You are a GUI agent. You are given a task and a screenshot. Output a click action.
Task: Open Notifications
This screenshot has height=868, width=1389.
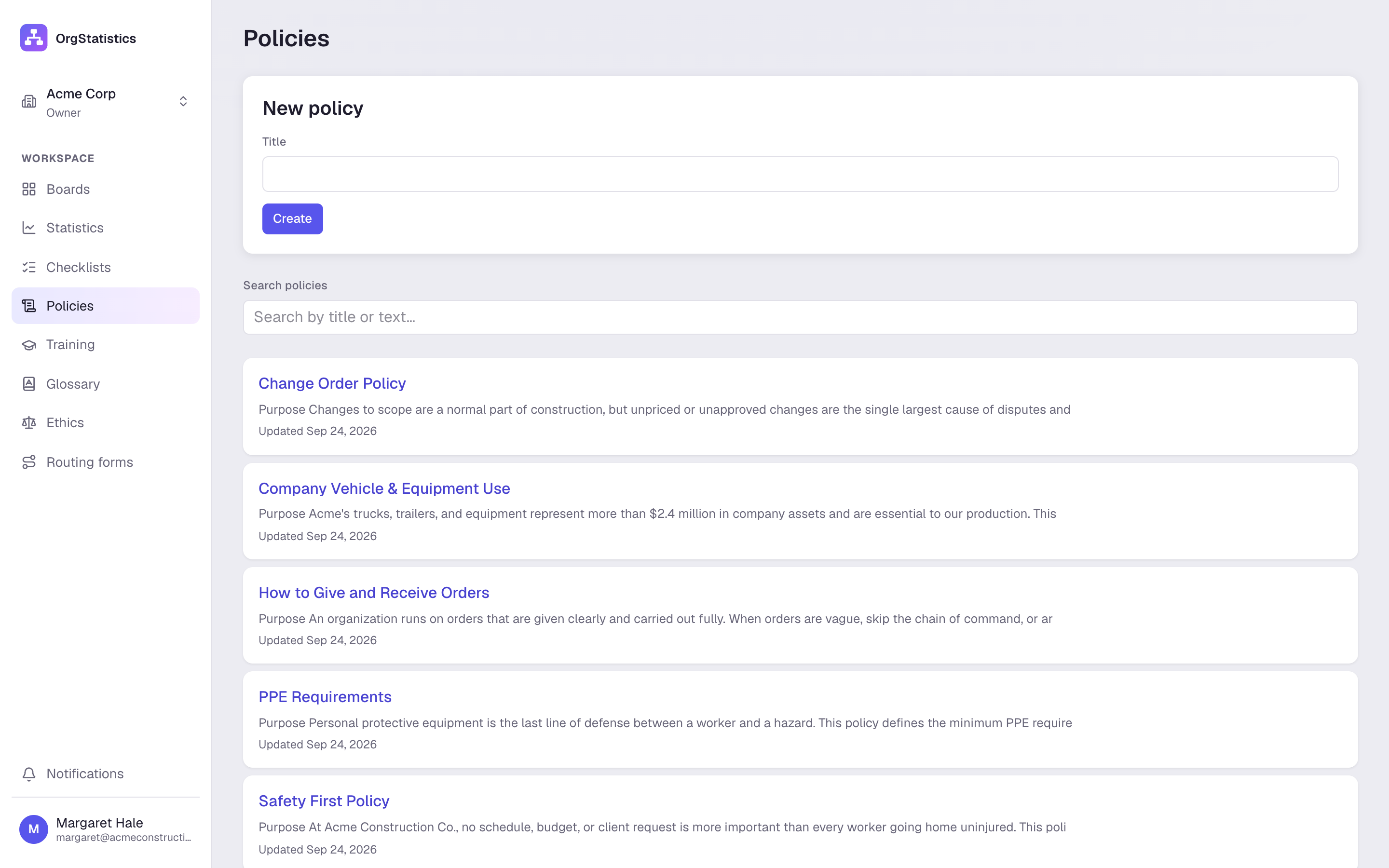[x=106, y=774]
